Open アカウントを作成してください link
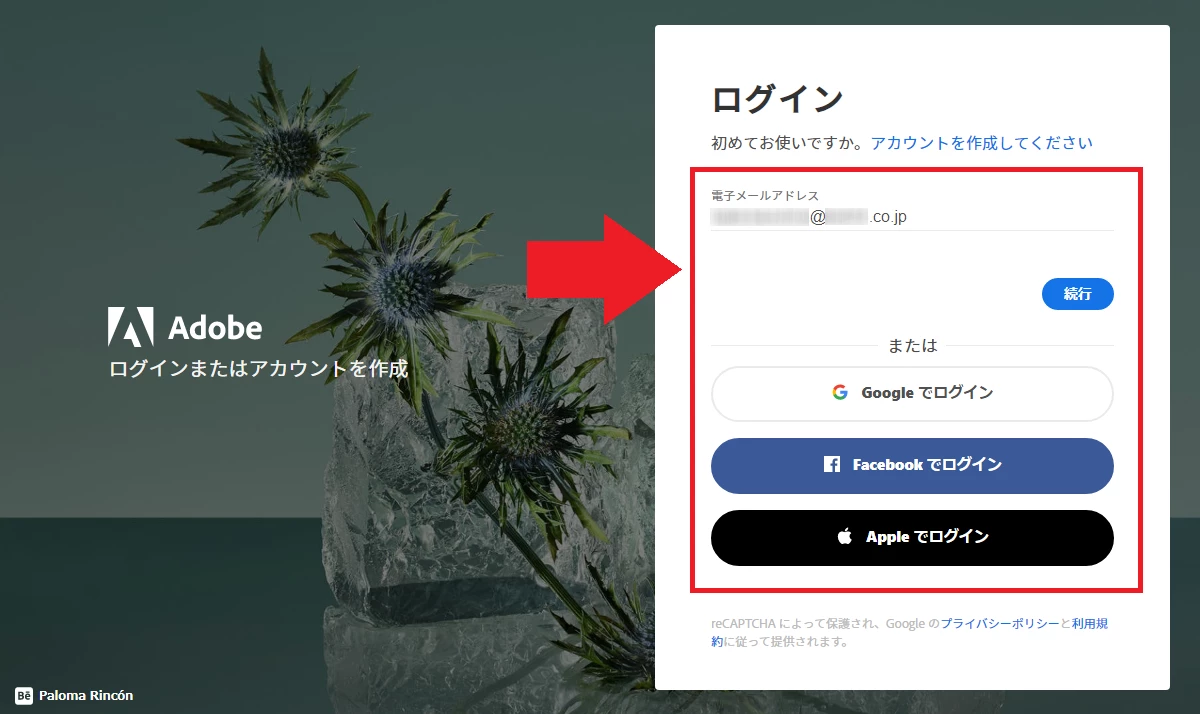Screen dimensions: 1200x714 tap(981, 143)
